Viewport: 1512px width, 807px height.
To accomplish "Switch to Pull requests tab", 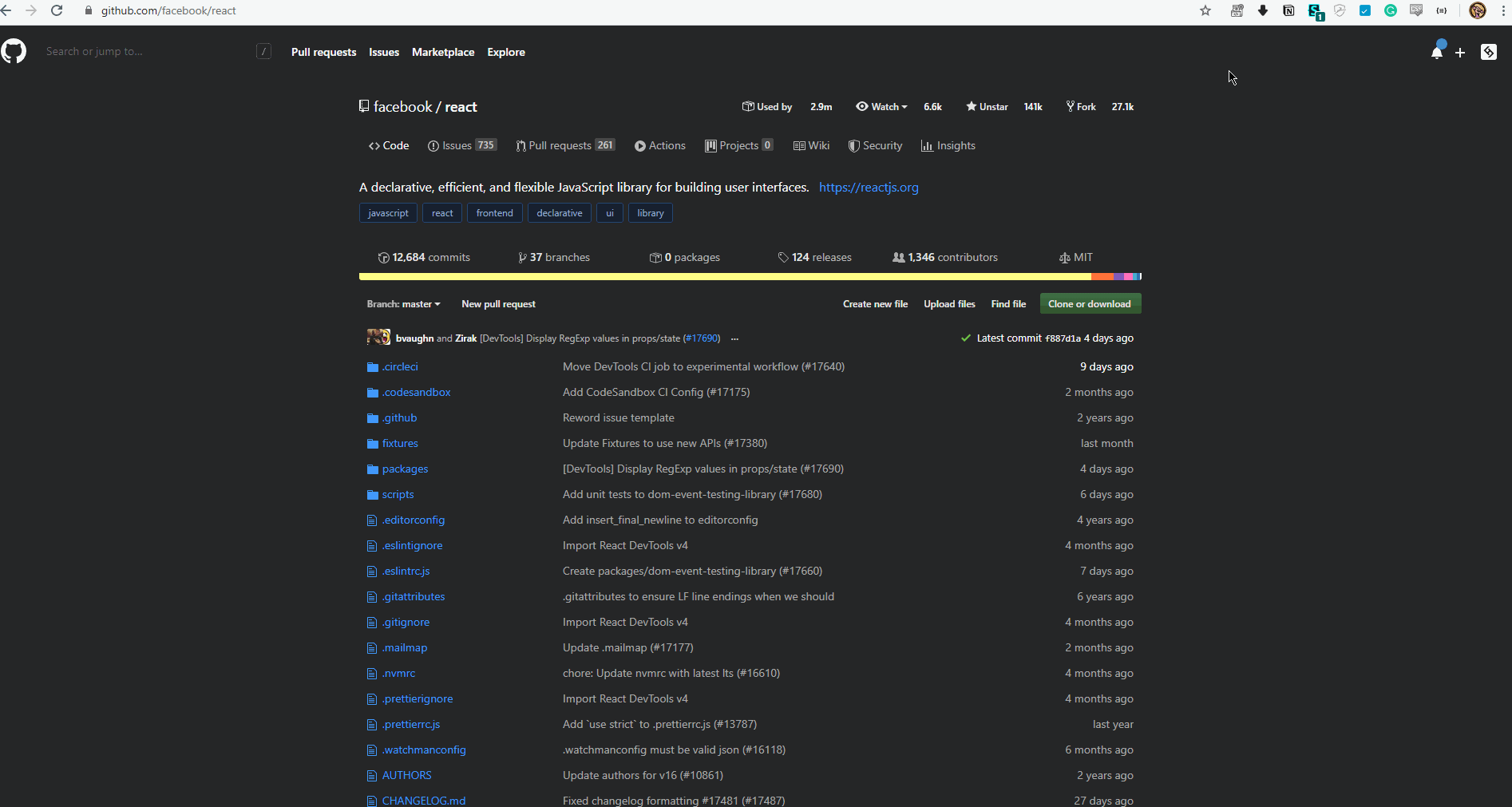I will tap(565, 146).
